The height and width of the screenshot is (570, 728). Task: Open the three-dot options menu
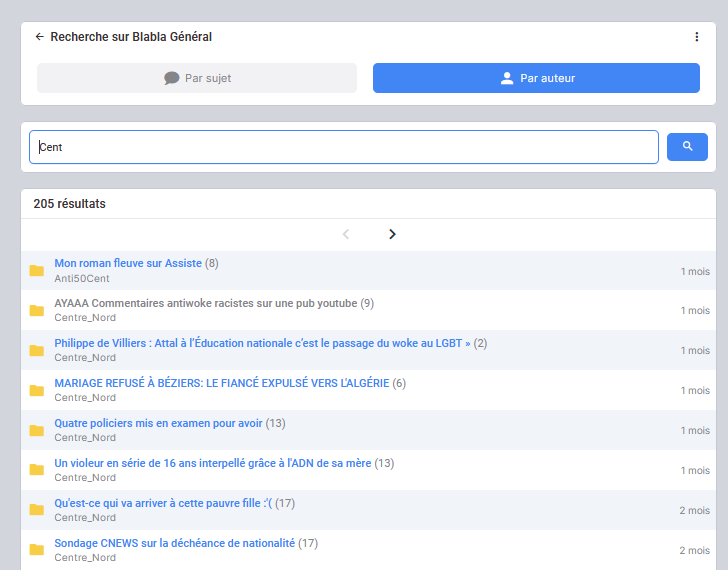point(697,37)
